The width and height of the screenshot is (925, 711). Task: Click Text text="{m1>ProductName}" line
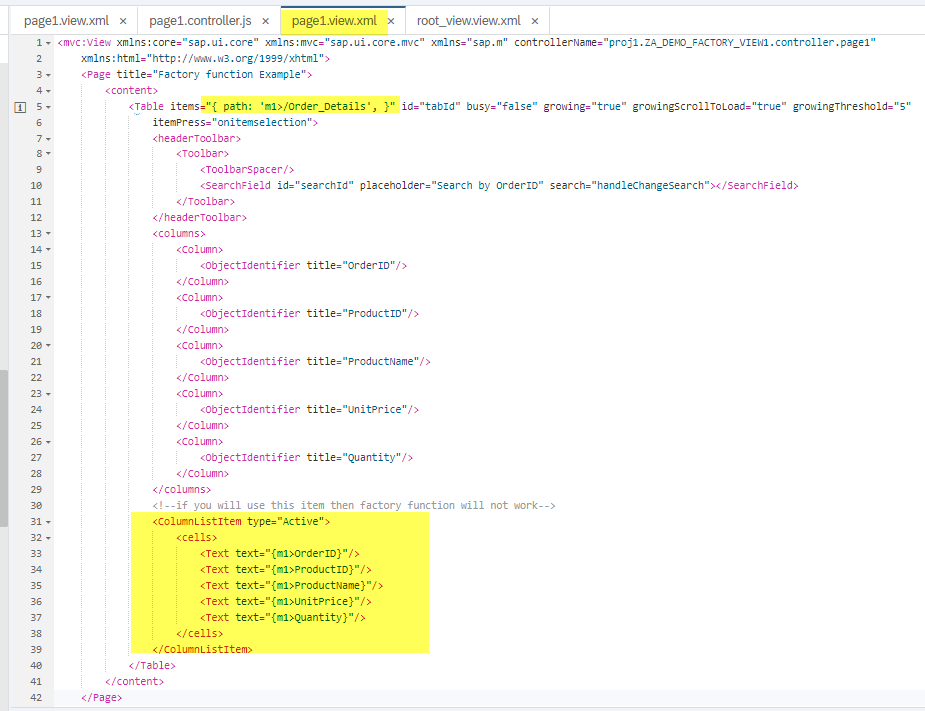click(x=291, y=585)
